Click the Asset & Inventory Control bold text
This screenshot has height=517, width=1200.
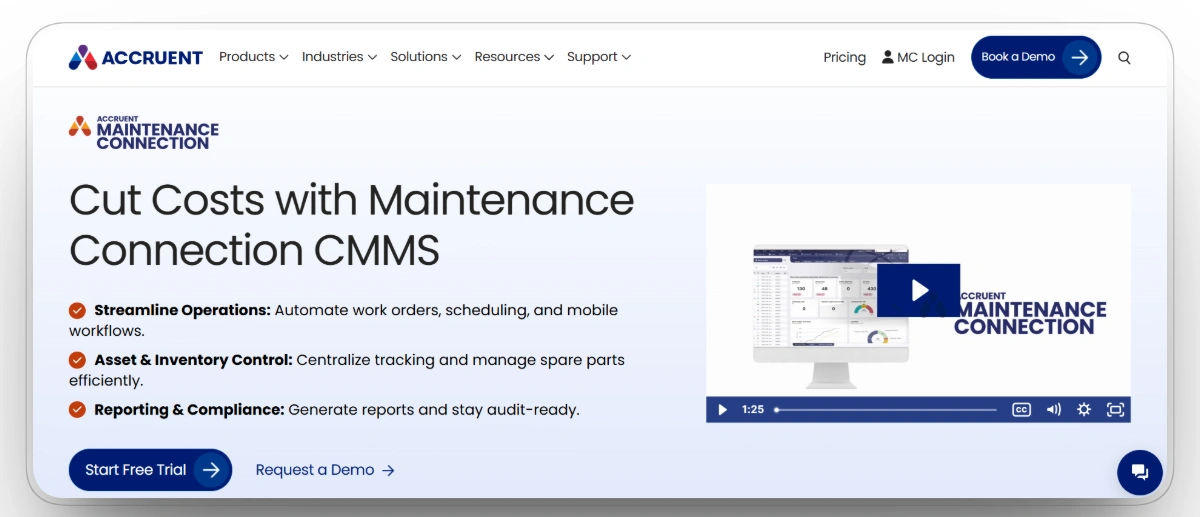(x=193, y=360)
